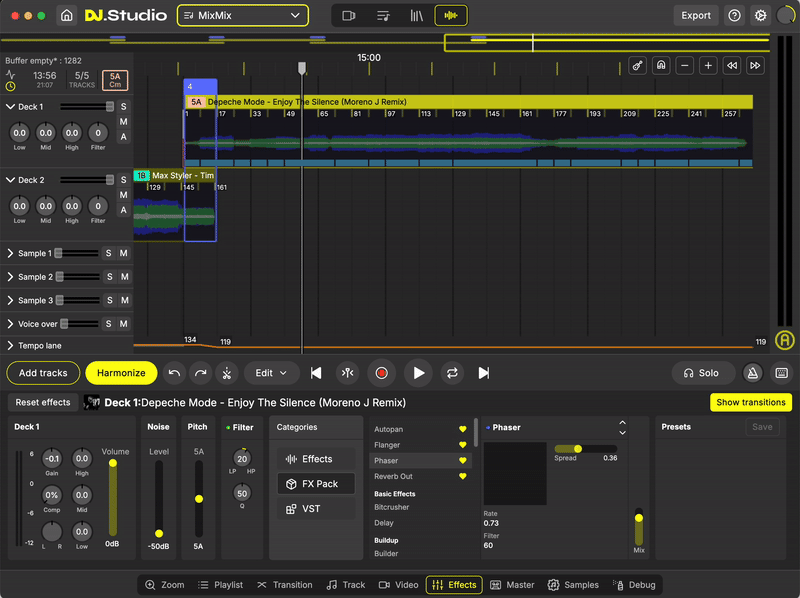The image size is (800, 598).
Task: Click the metronome icon next to Solo
Action: tap(753, 373)
